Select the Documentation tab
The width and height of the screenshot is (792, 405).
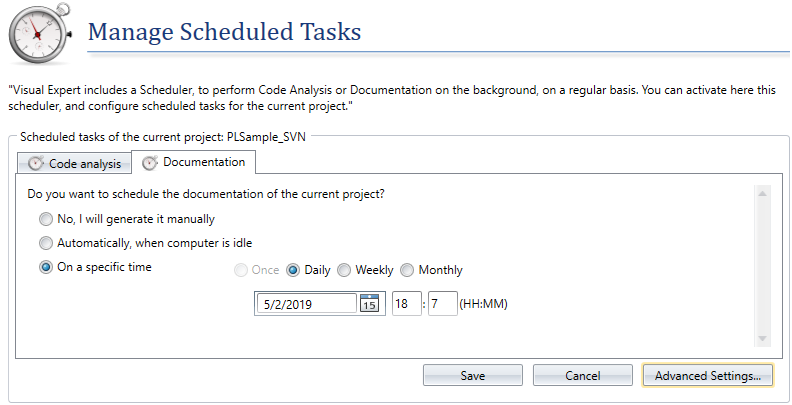tap(194, 161)
